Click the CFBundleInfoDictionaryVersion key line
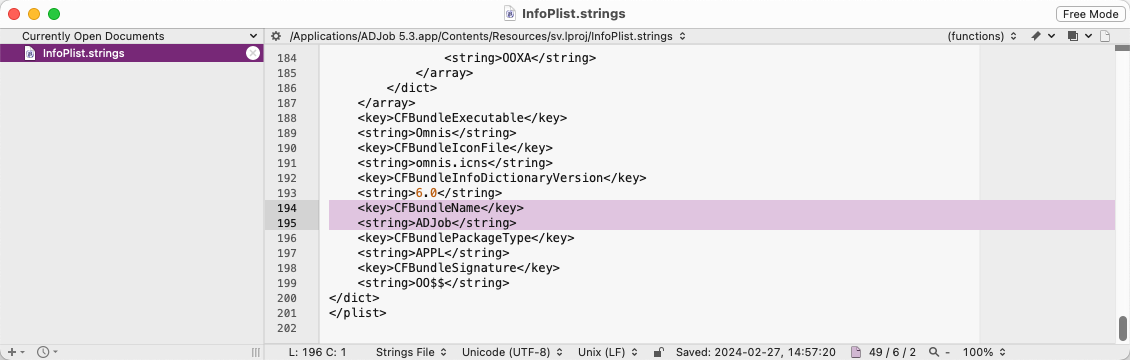Viewport: 1130px width, 360px height. point(502,178)
